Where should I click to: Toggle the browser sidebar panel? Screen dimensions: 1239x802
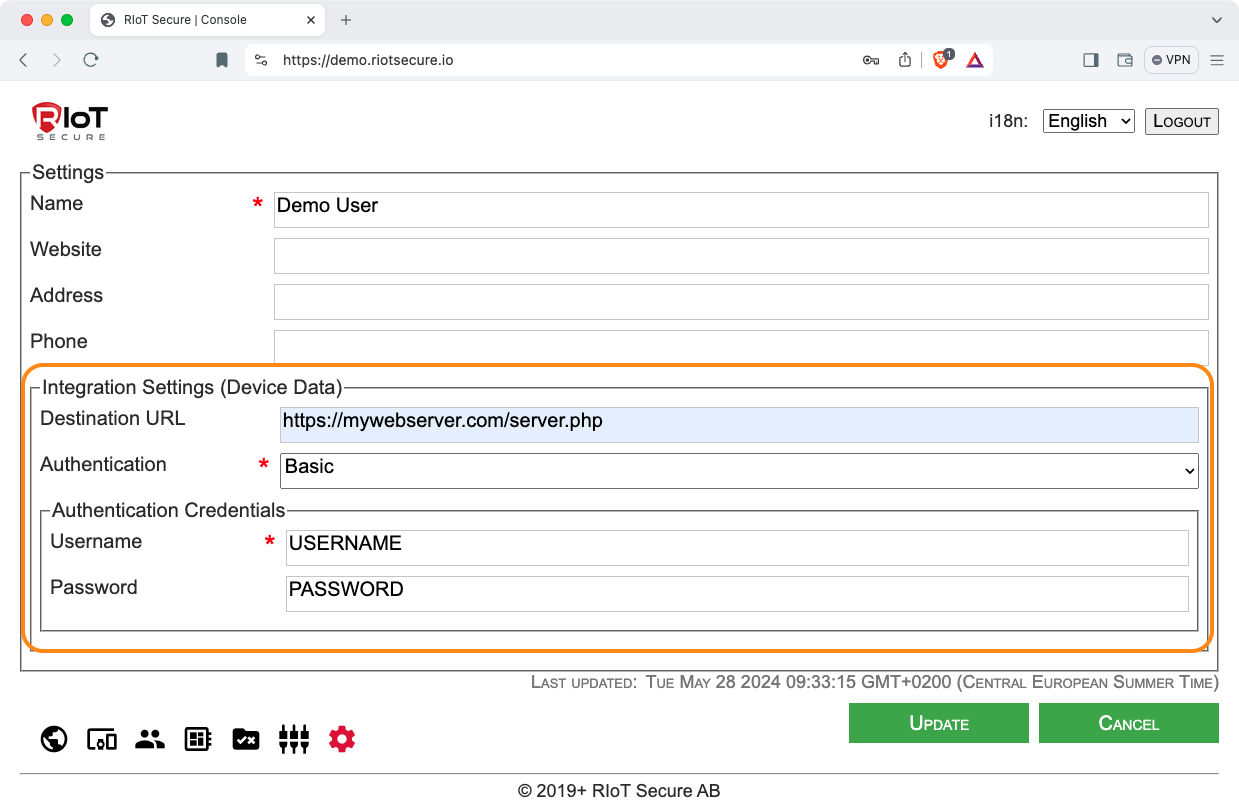pyautogui.click(x=1091, y=60)
